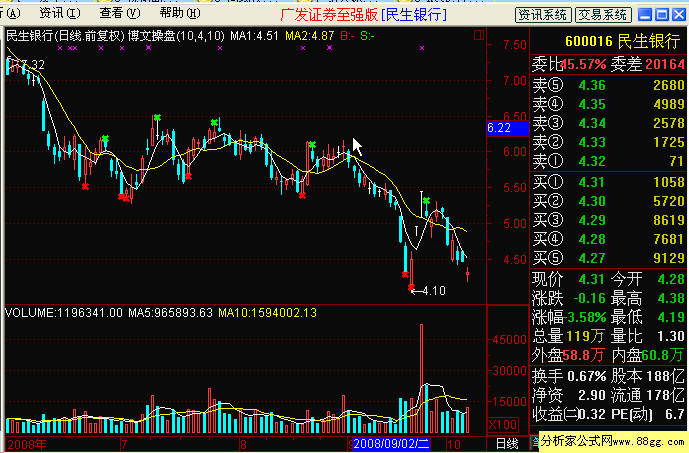Click the 交易系统 button
The height and width of the screenshot is (453, 689).
tap(603, 15)
